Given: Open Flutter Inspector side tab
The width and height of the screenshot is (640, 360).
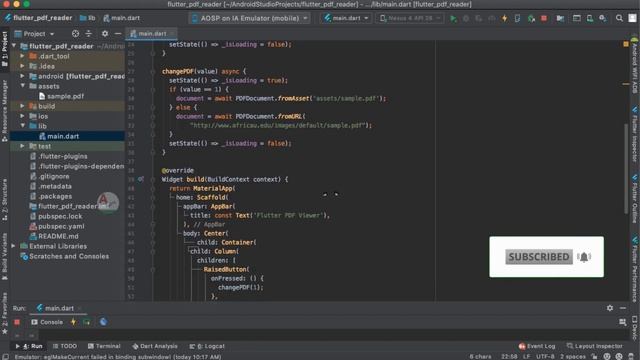Looking at the screenshot, I should (x=635, y=134).
